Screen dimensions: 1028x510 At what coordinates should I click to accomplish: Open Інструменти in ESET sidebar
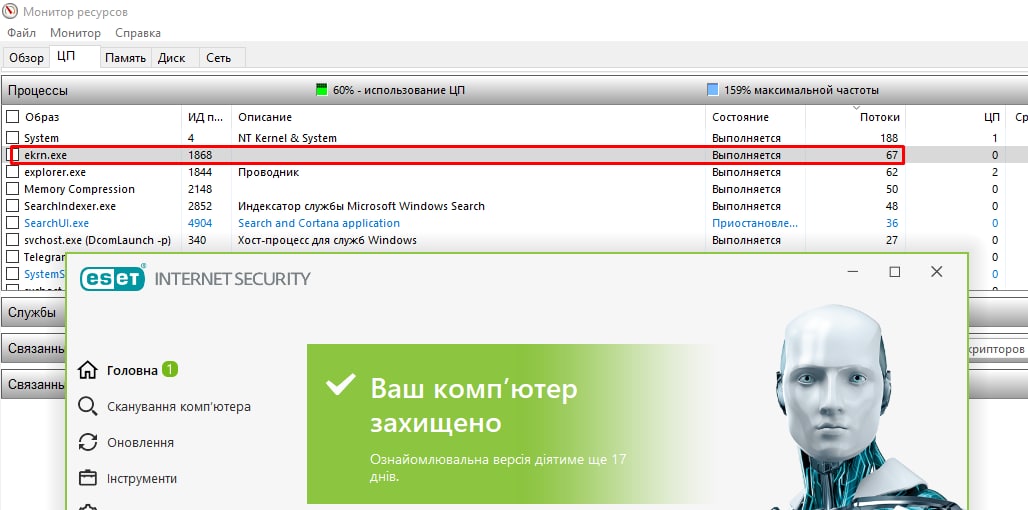coord(142,479)
